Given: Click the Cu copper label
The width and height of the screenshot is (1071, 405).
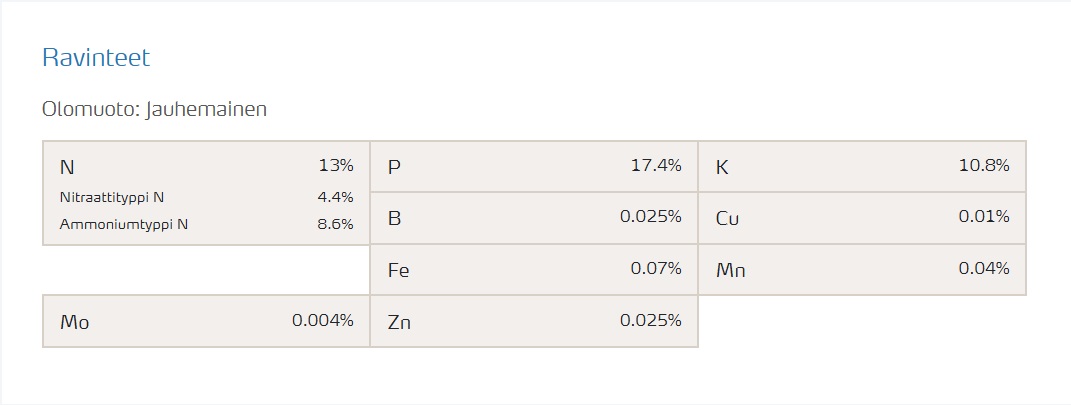Looking at the screenshot, I should [x=727, y=218].
